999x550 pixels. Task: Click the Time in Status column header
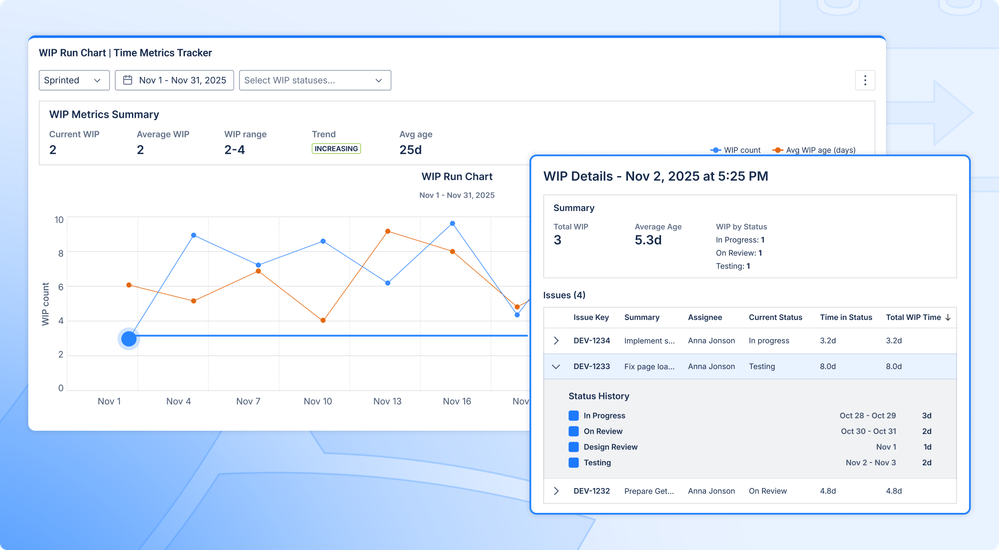[x=846, y=317]
